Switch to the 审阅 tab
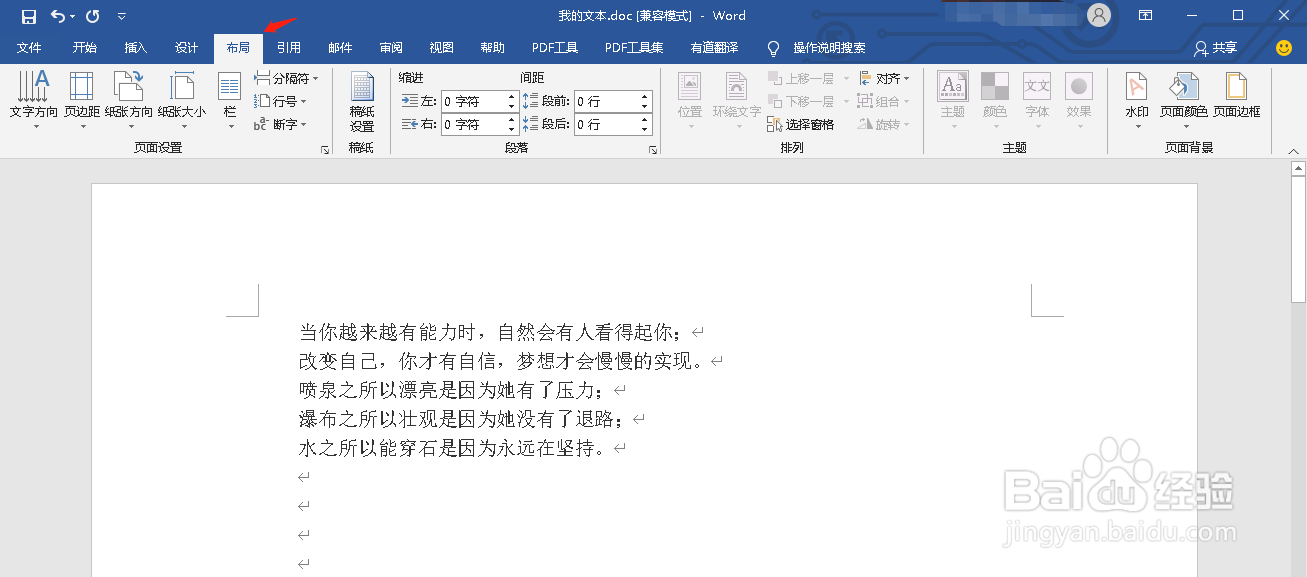1307x577 pixels. pos(391,48)
